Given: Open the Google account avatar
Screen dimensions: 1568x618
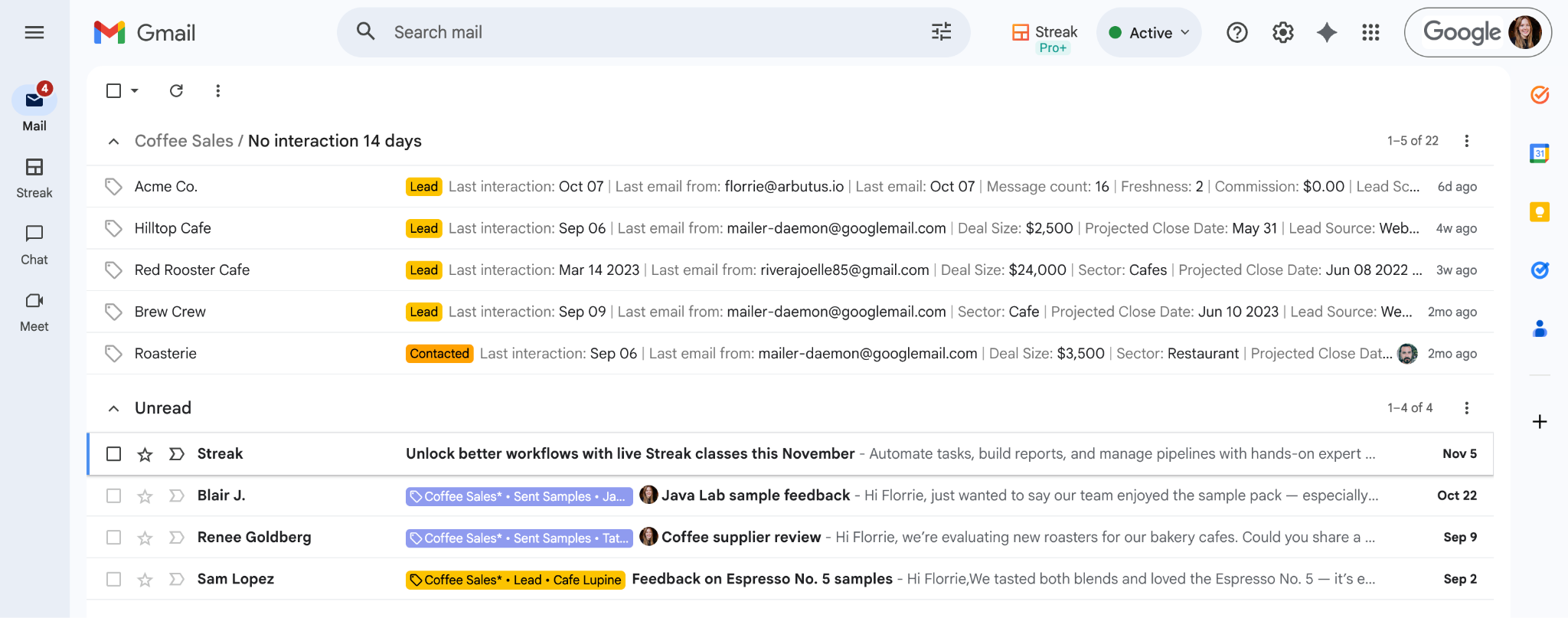Looking at the screenshot, I should point(1524,32).
